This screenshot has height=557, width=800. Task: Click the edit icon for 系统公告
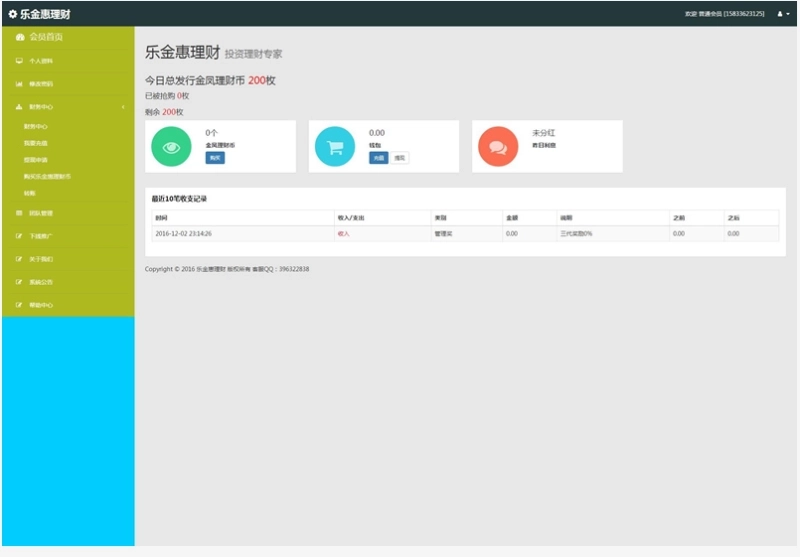[x=19, y=282]
